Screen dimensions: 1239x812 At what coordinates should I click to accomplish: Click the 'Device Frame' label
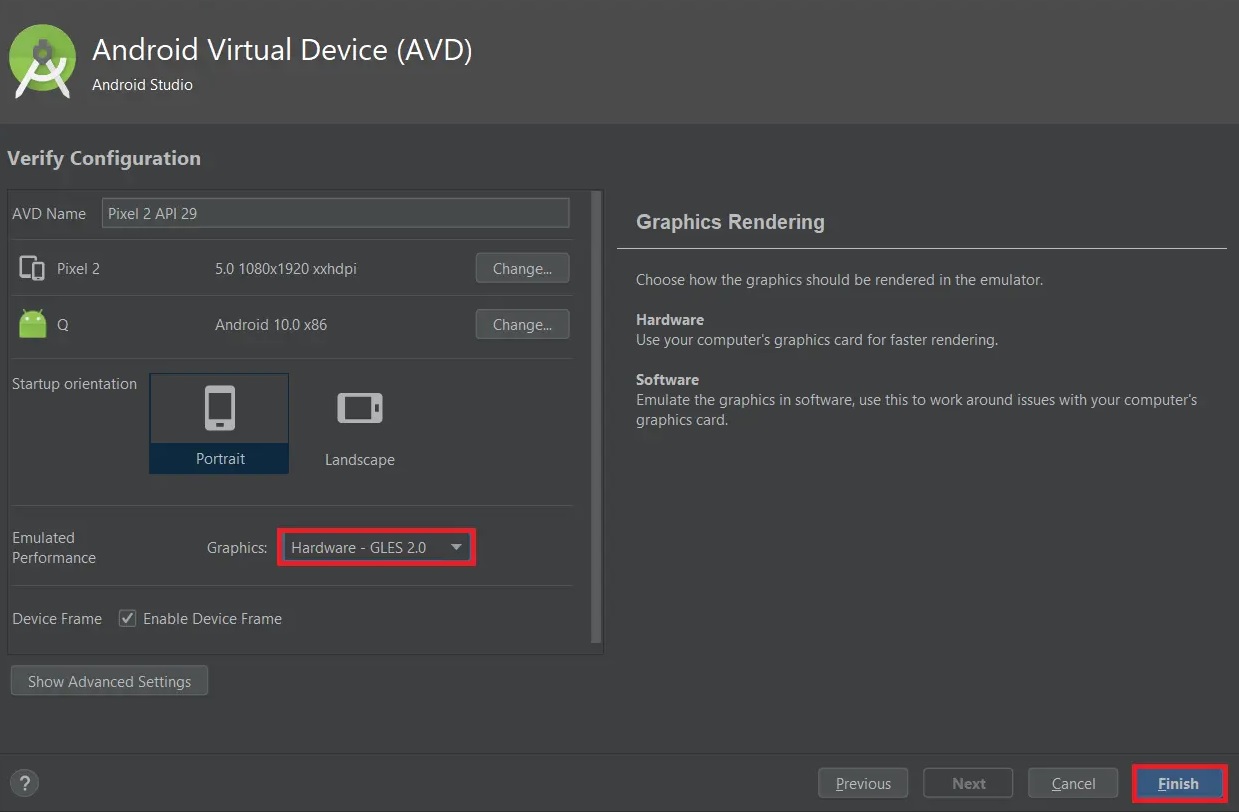click(57, 618)
